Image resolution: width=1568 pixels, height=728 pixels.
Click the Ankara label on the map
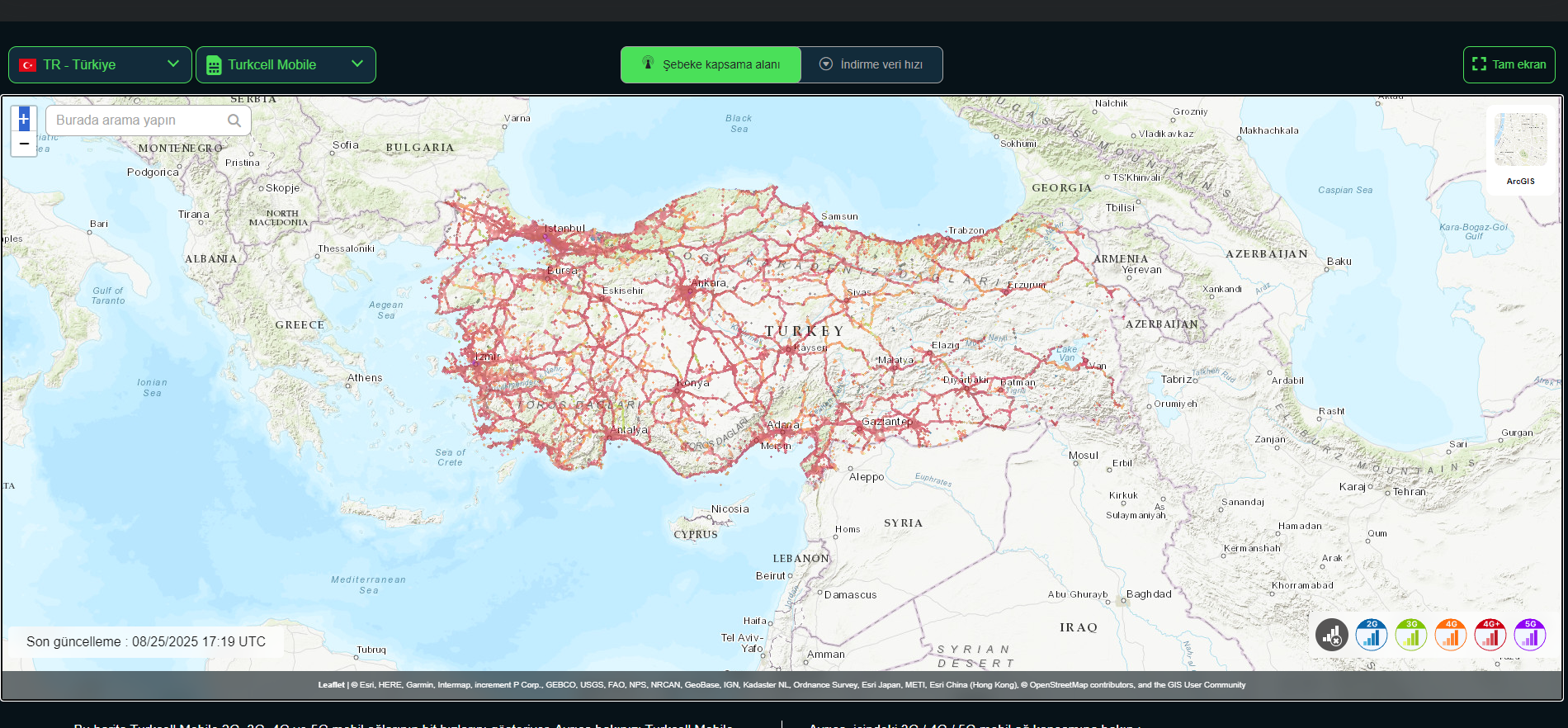[x=709, y=283]
